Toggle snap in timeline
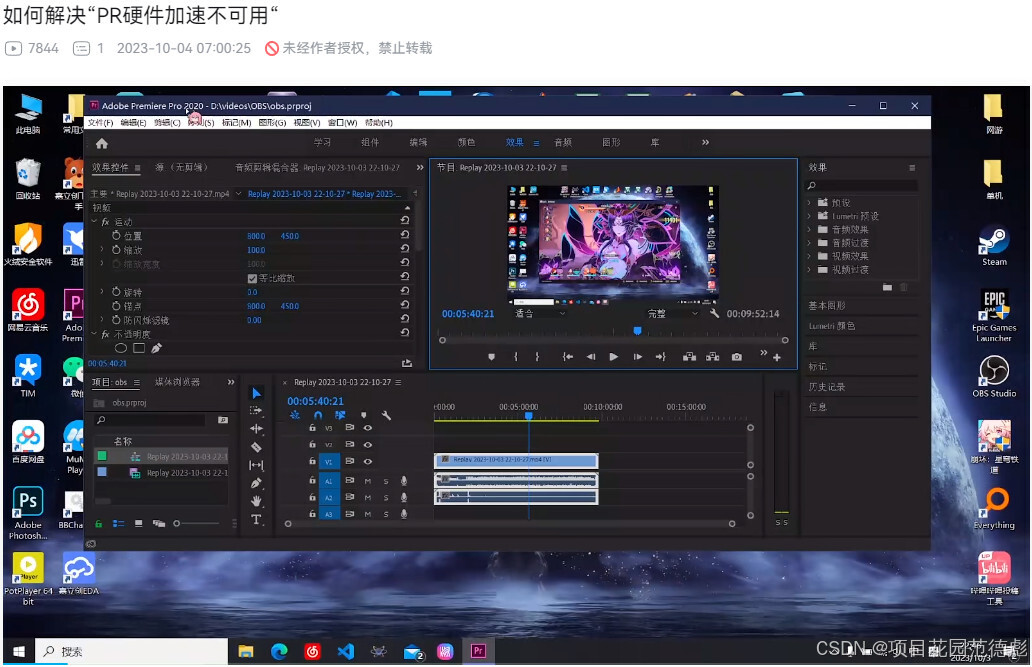Image resolution: width=1032 pixels, height=667 pixels. click(318, 415)
